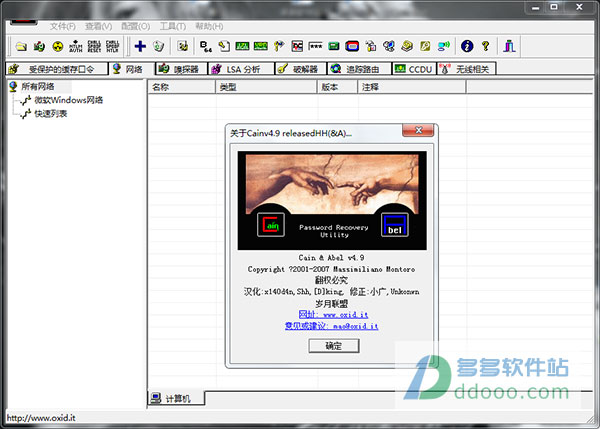The width and height of the screenshot is (600, 429).
Task: Click the NTLM AUTH toolbar icon
Action: (x=76, y=46)
